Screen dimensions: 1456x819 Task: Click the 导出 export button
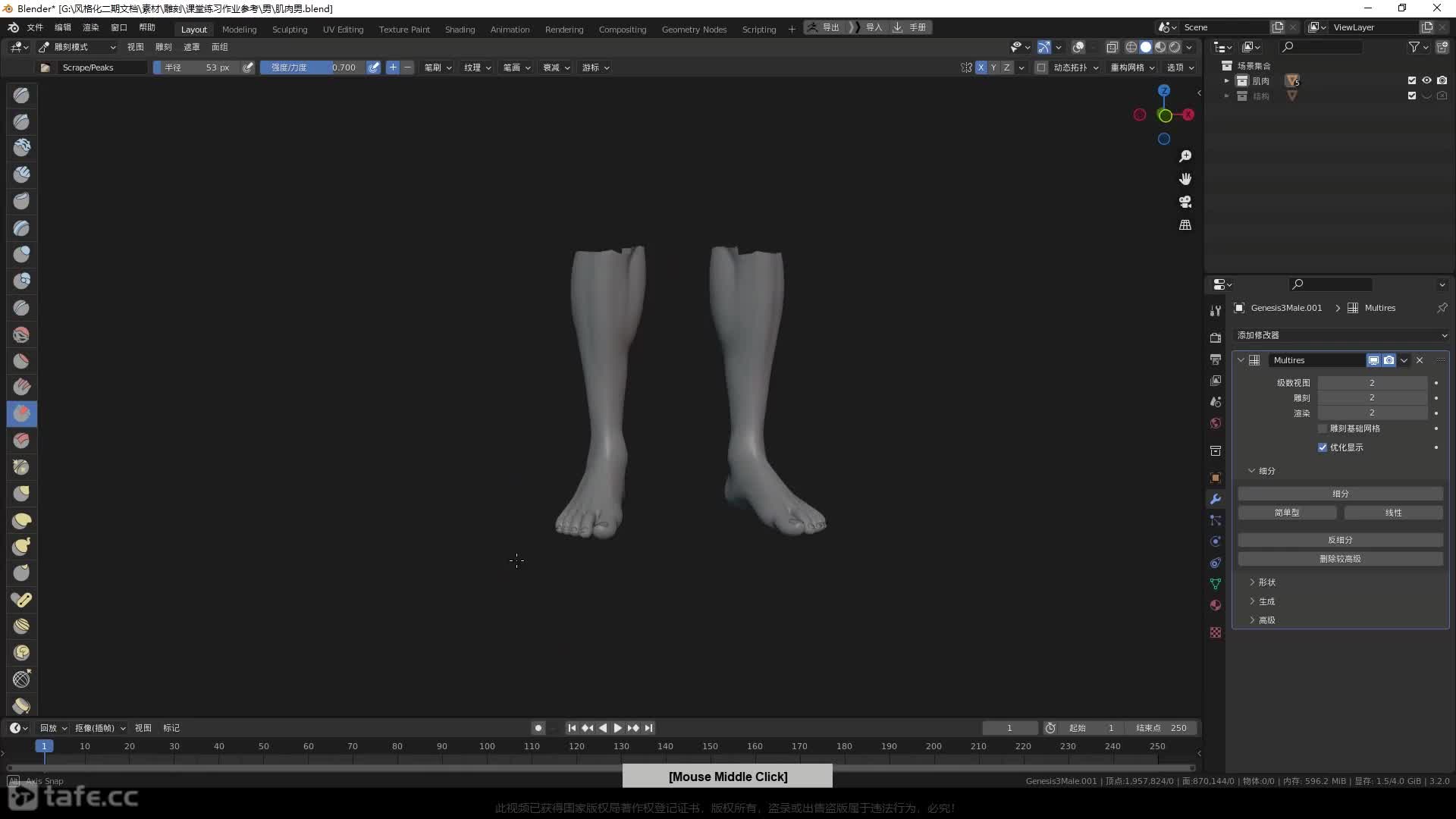[824, 27]
